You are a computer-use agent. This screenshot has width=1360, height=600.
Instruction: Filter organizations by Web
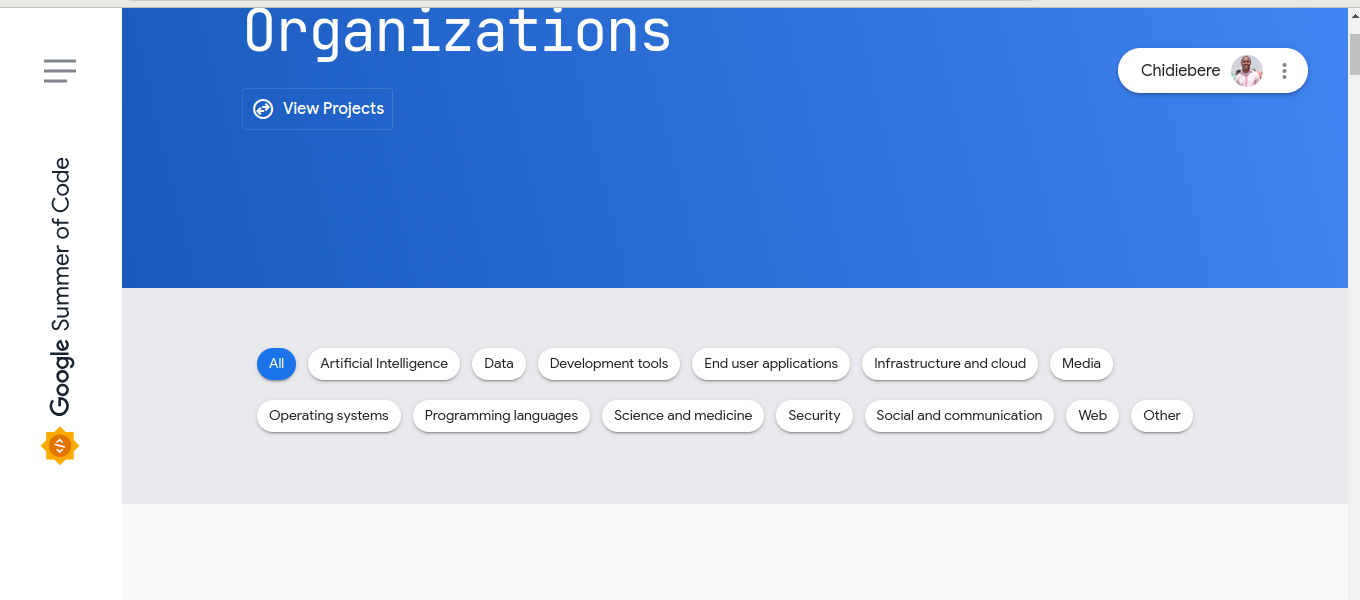pyautogui.click(x=1093, y=416)
